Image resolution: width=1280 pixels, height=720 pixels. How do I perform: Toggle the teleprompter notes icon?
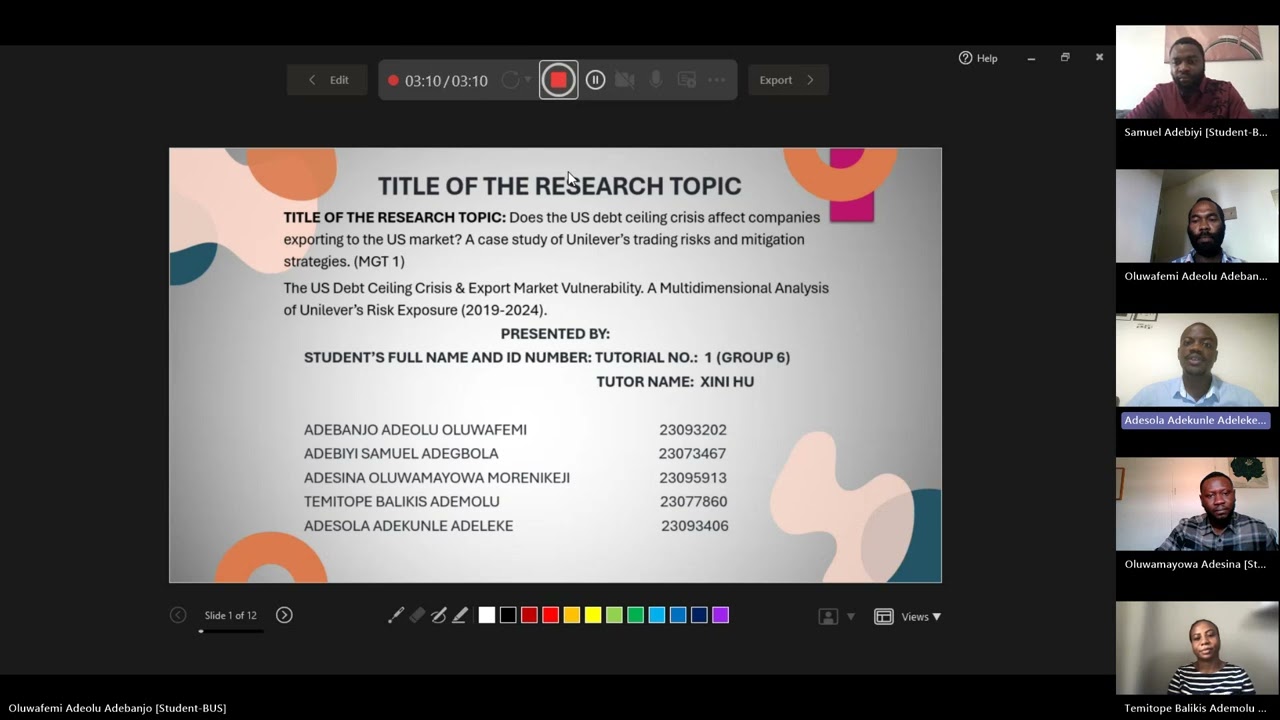click(x=686, y=80)
